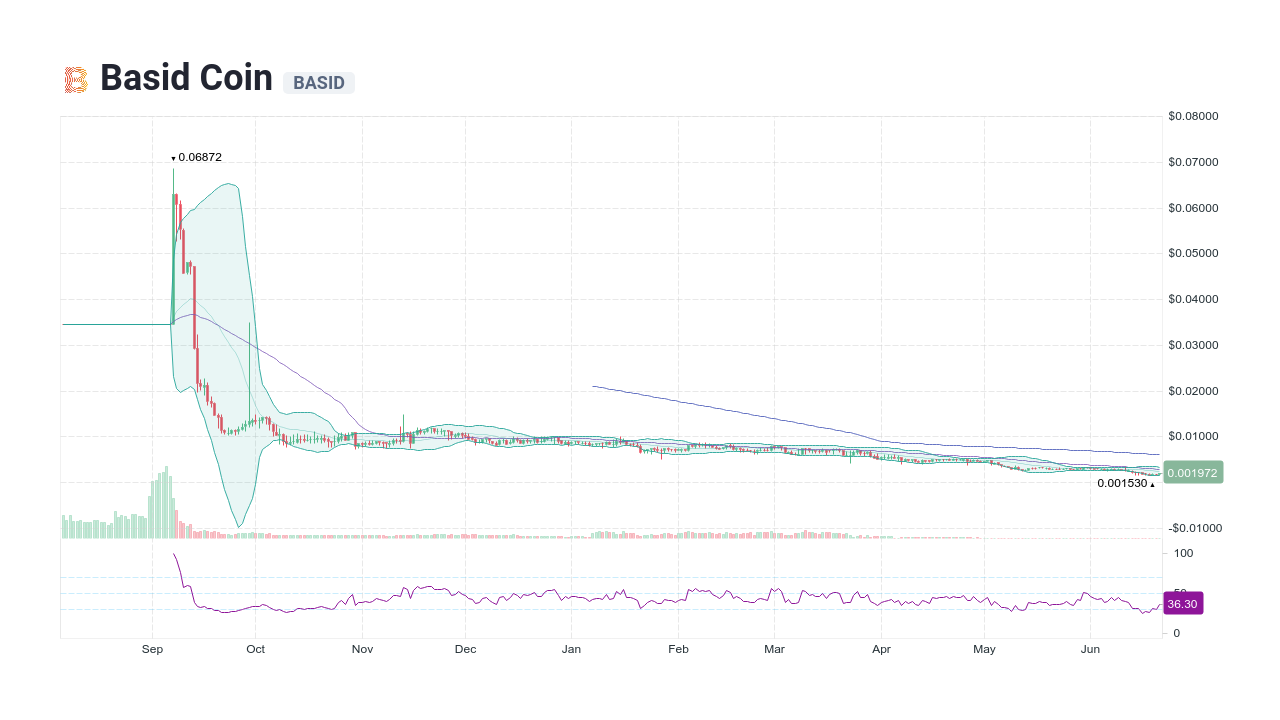Expand the -$0.01000 scale entry
Viewport: 1280px width, 720px height.
(x=1194, y=528)
